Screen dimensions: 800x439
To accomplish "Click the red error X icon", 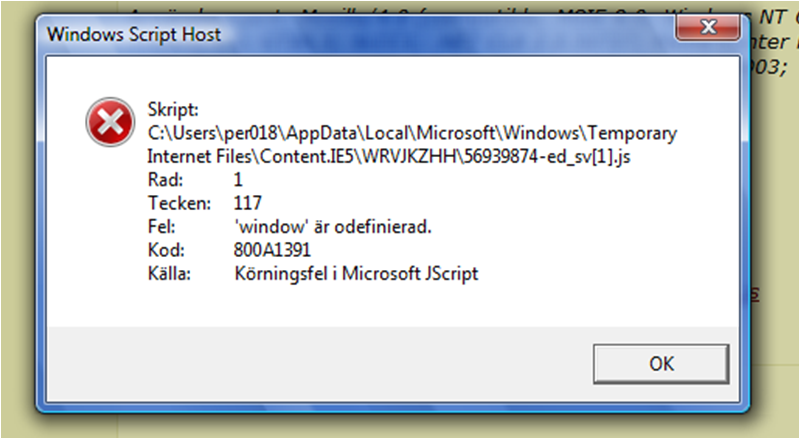I will pyautogui.click(x=110, y=122).
